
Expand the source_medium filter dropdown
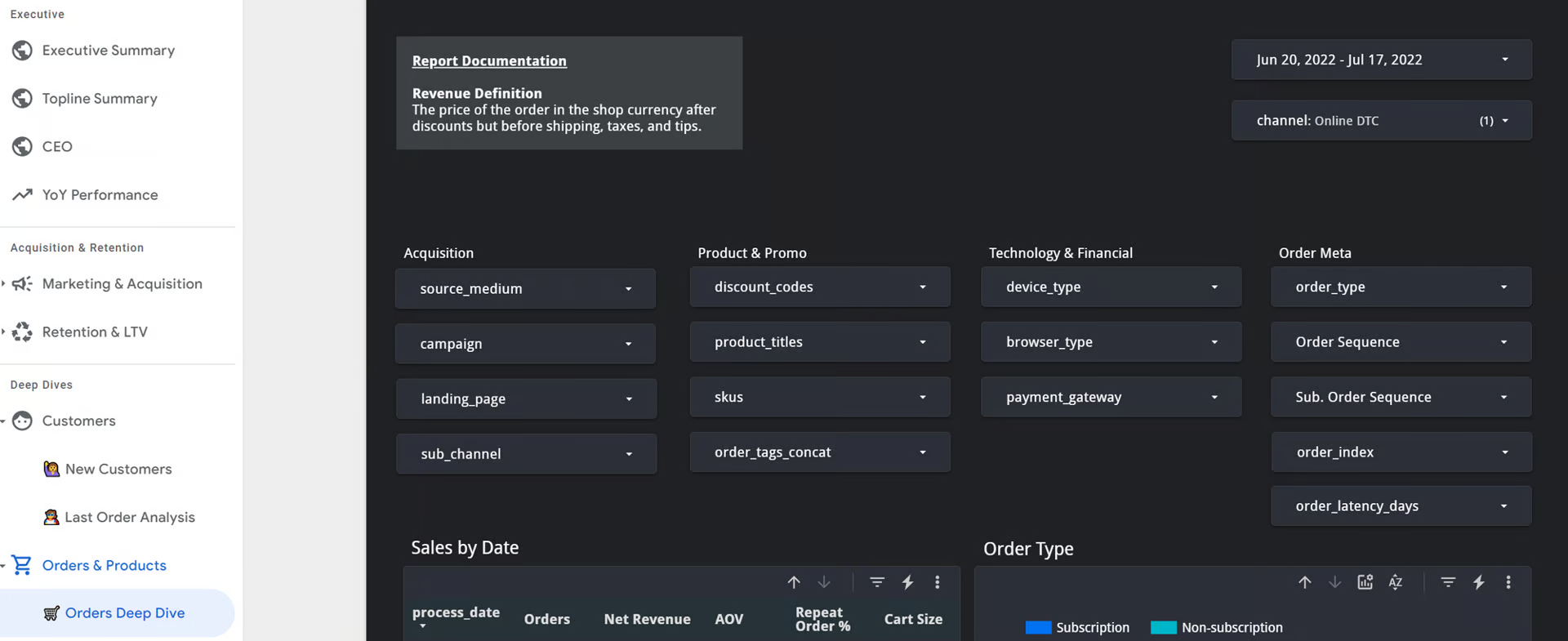point(525,289)
